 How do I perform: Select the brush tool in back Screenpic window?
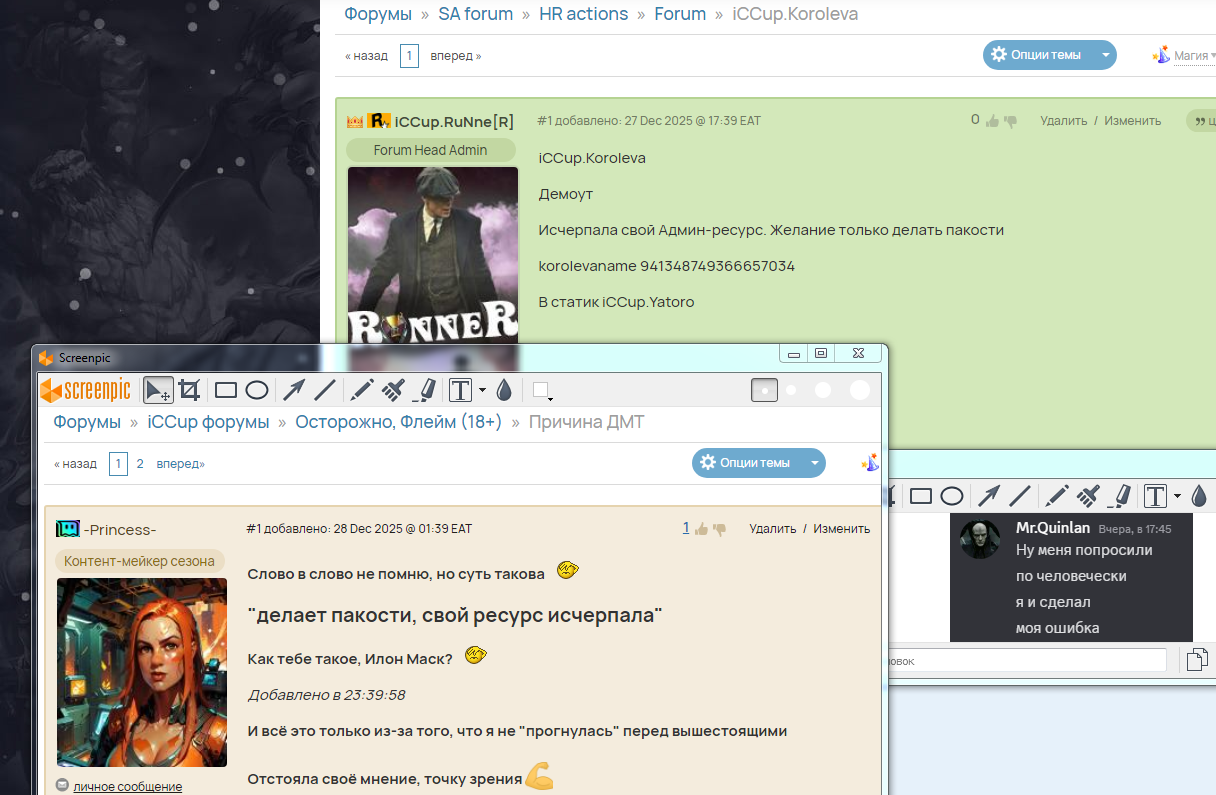coord(1089,495)
